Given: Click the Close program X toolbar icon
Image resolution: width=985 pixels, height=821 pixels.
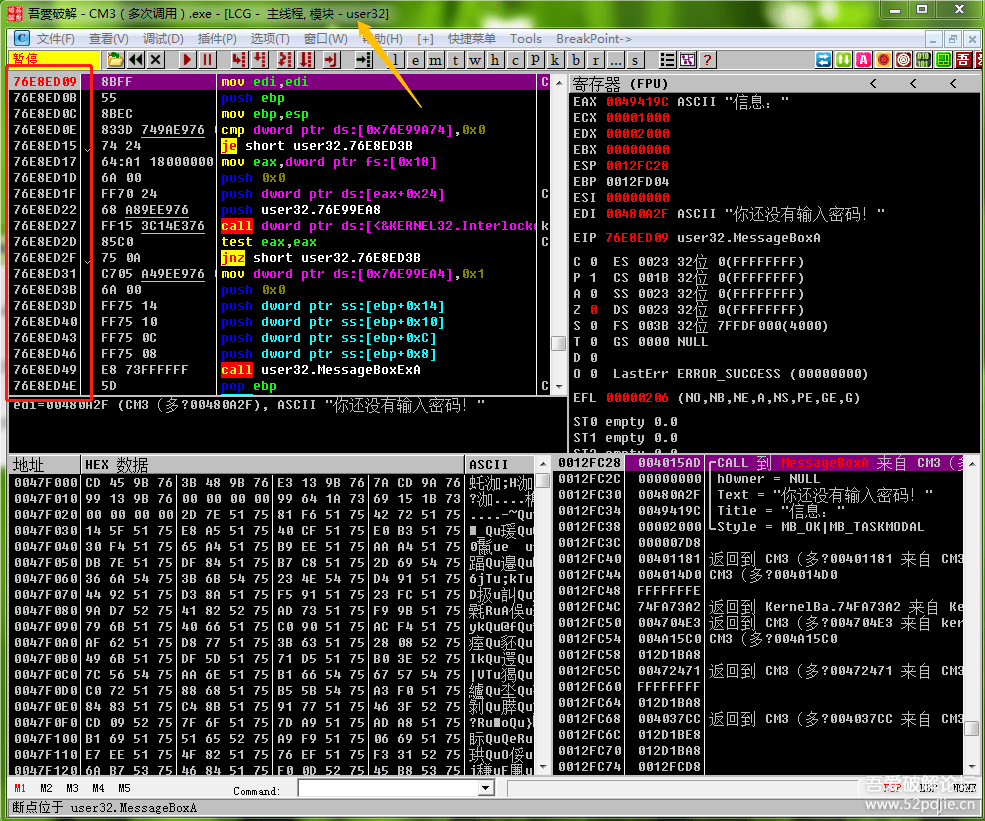Looking at the screenshot, I should [156, 60].
